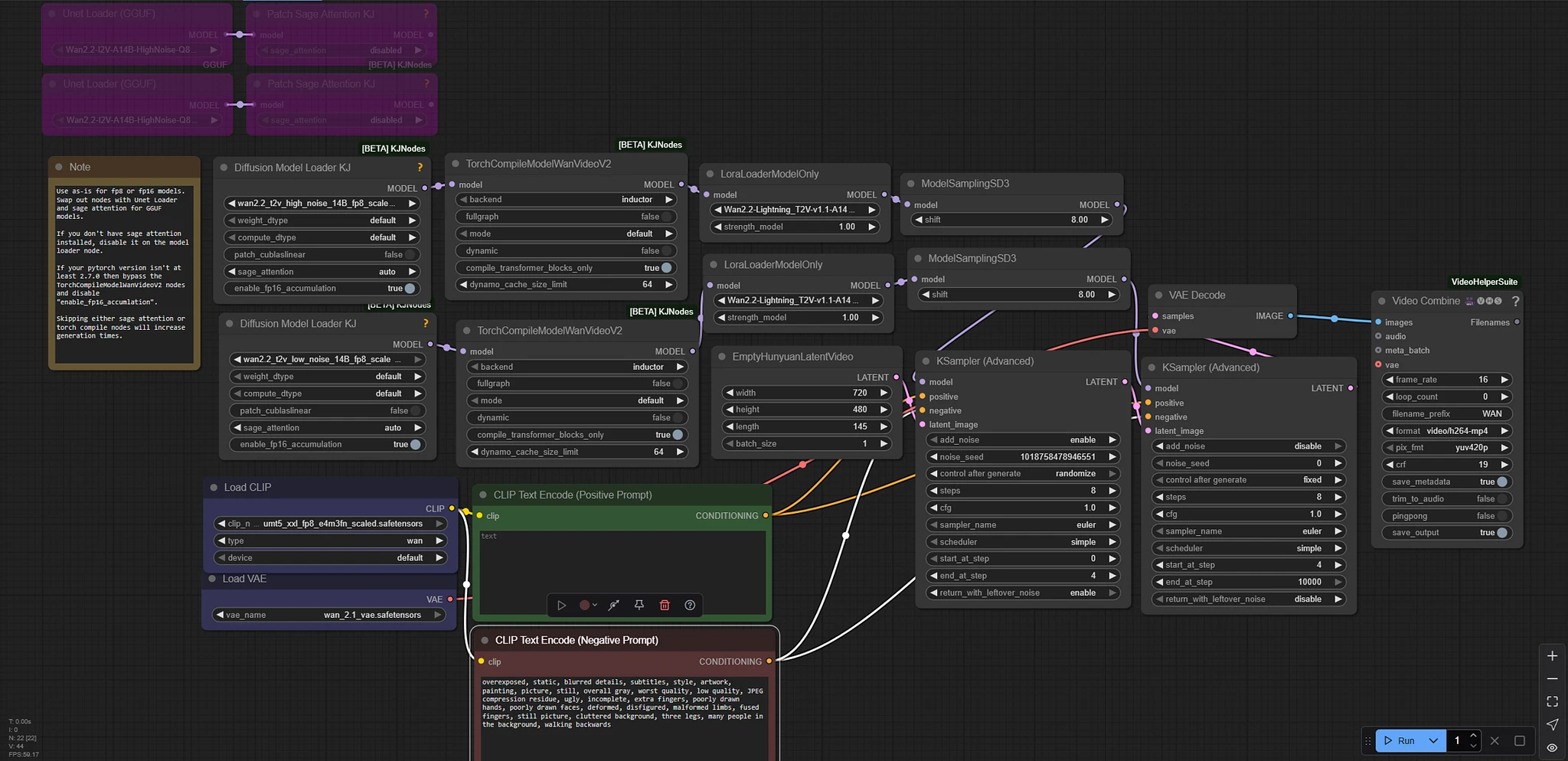Click the zoom in plus icon
This screenshot has width=1568, height=761.
(x=1552, y=656)
